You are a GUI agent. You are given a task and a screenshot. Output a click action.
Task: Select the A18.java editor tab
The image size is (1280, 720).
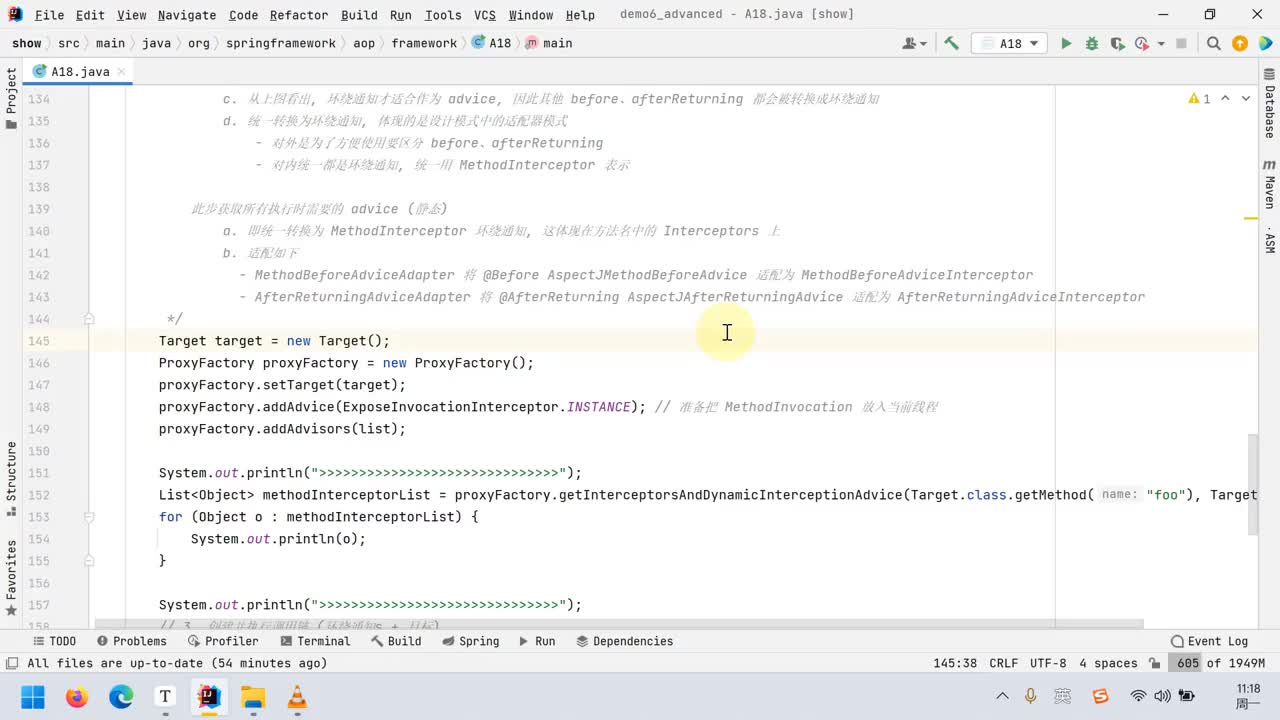pyautogui.click(x=80, y=72)
